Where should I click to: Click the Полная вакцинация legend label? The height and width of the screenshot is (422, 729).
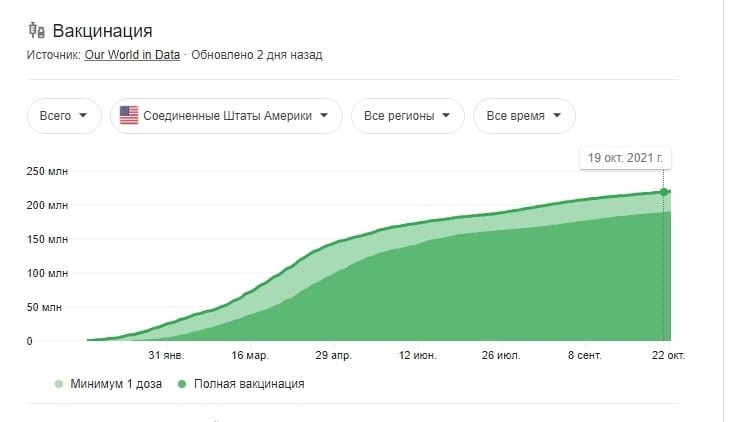click(x=249, y=384)
